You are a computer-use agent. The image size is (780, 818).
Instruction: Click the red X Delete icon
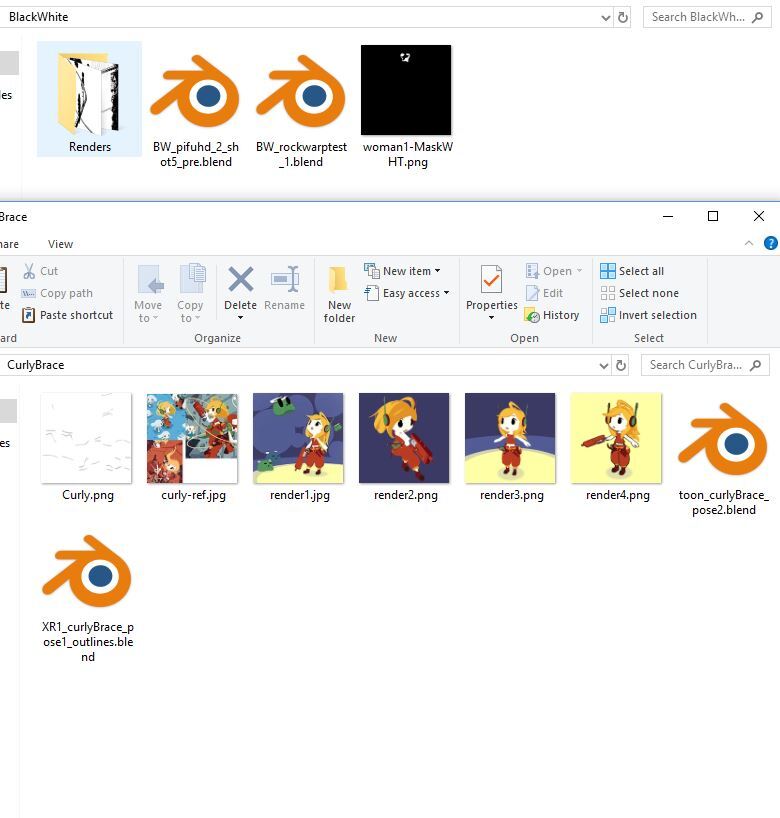[241, 279]
